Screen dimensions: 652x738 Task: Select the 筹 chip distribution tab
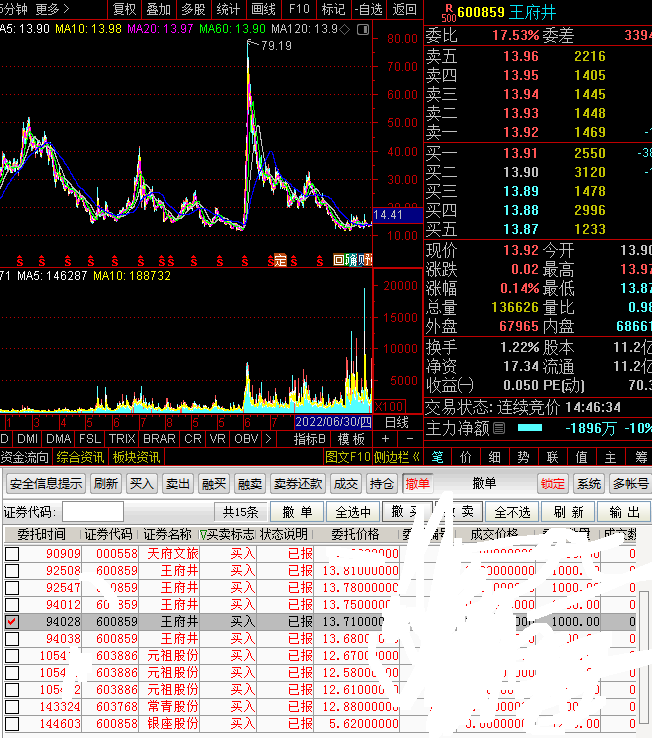[640, 457]
